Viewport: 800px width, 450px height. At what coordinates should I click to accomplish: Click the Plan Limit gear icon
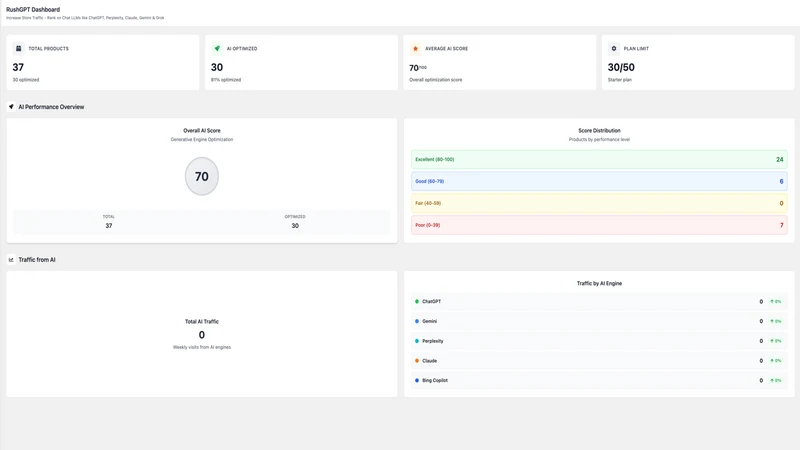pyautogui.click(x=614, y=48)
